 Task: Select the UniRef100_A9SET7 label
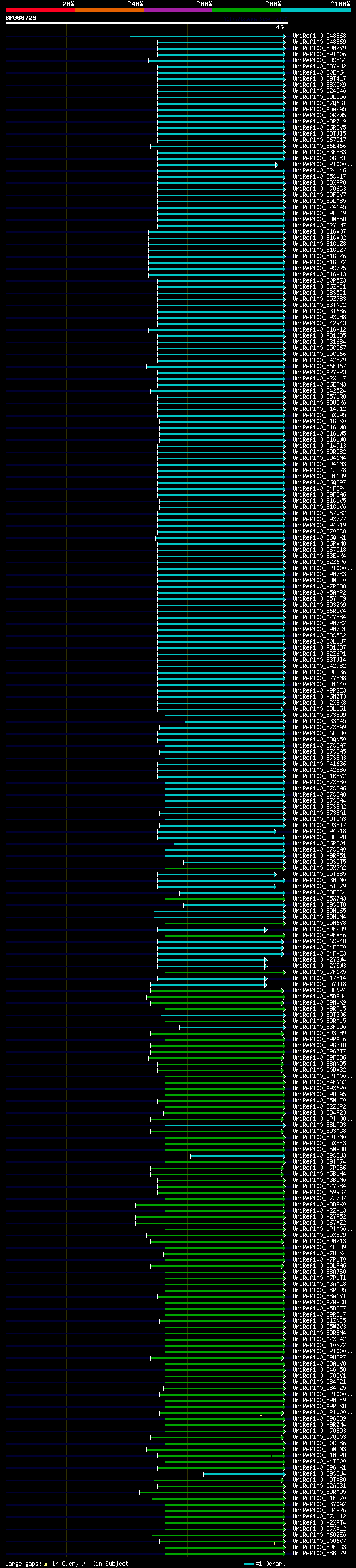[319, 825]
